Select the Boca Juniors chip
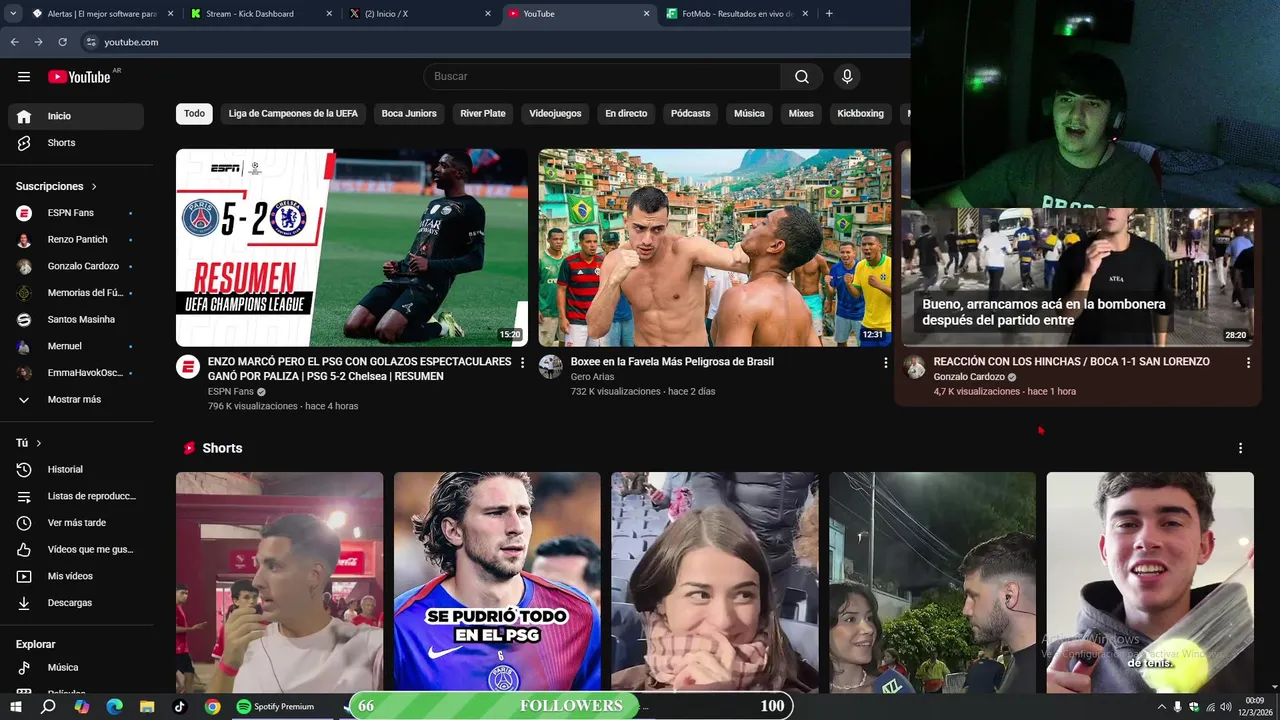Viewport: 1280px width, 720px height. tap(409, 114)
